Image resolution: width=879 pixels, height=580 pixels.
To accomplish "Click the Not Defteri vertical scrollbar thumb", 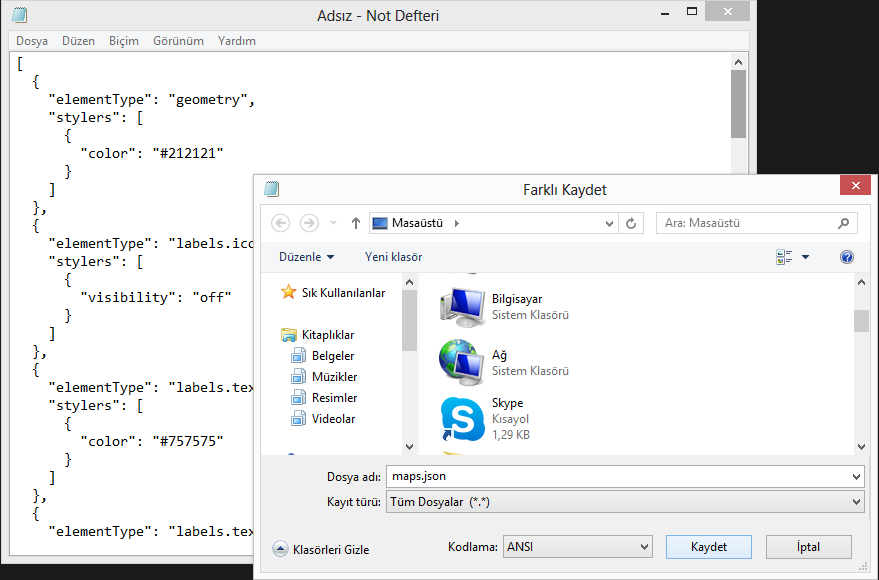I will click(738, 104).
